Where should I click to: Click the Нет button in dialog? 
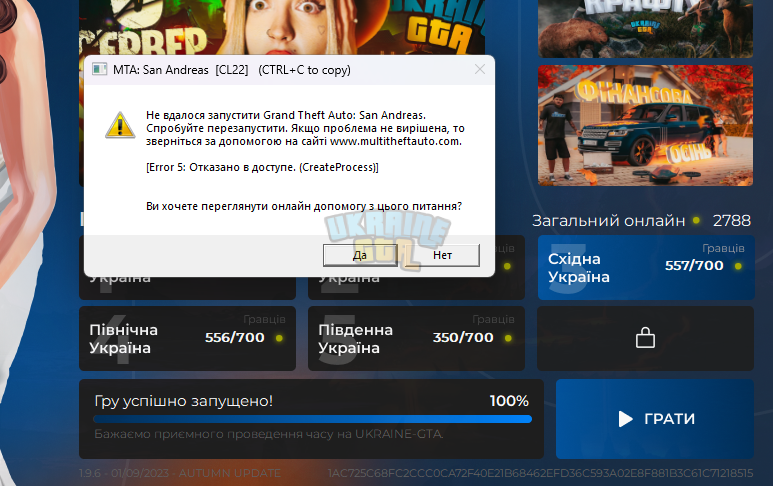[442, 255]
